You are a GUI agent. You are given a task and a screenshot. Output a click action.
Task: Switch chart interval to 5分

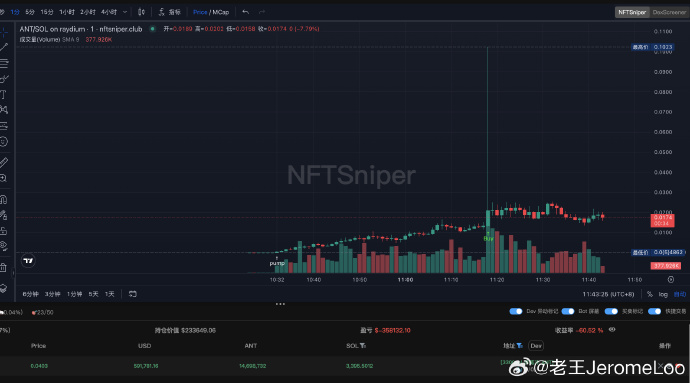(x=30, y=12)
